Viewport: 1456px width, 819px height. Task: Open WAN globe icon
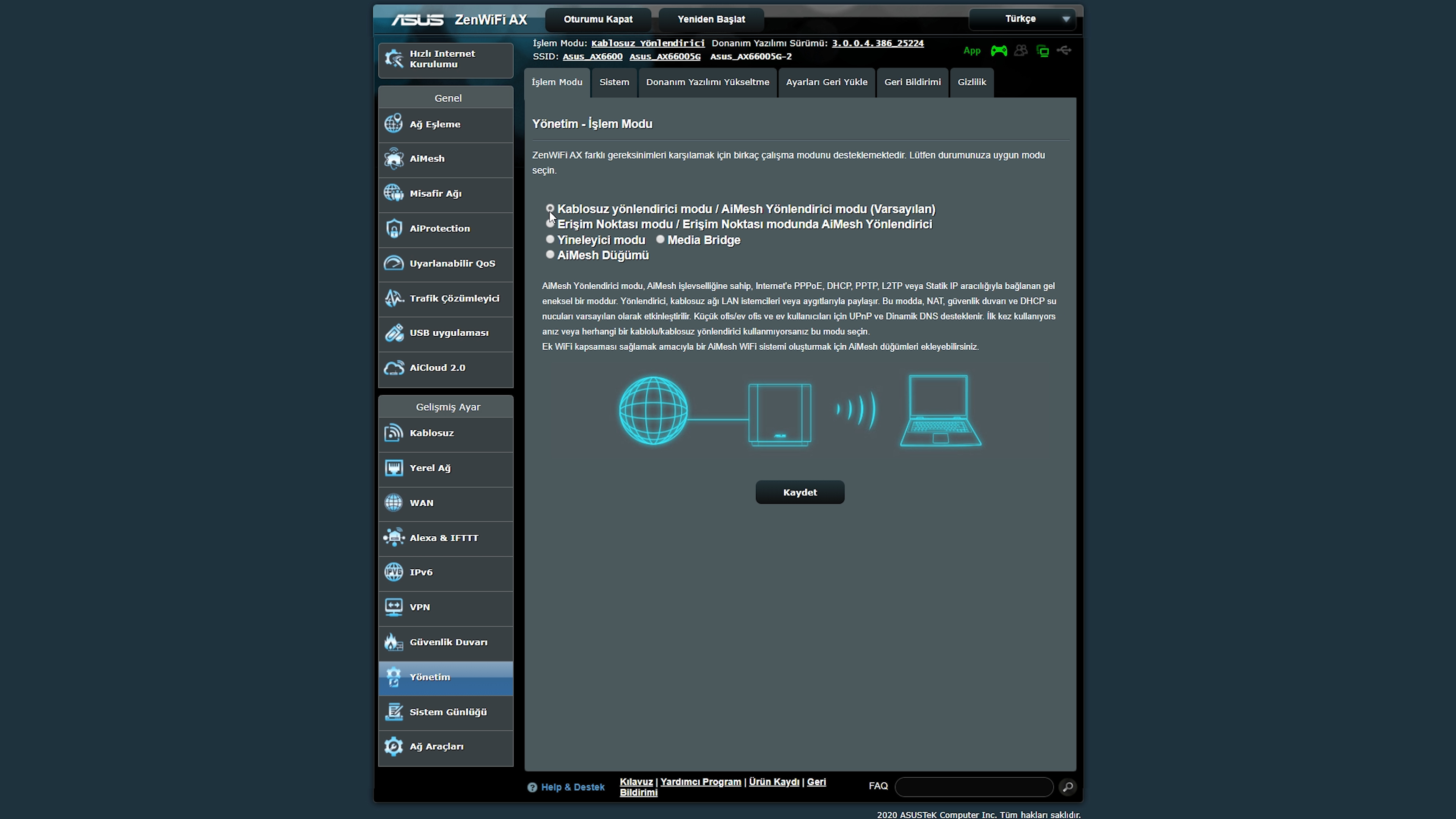(394, 502)
